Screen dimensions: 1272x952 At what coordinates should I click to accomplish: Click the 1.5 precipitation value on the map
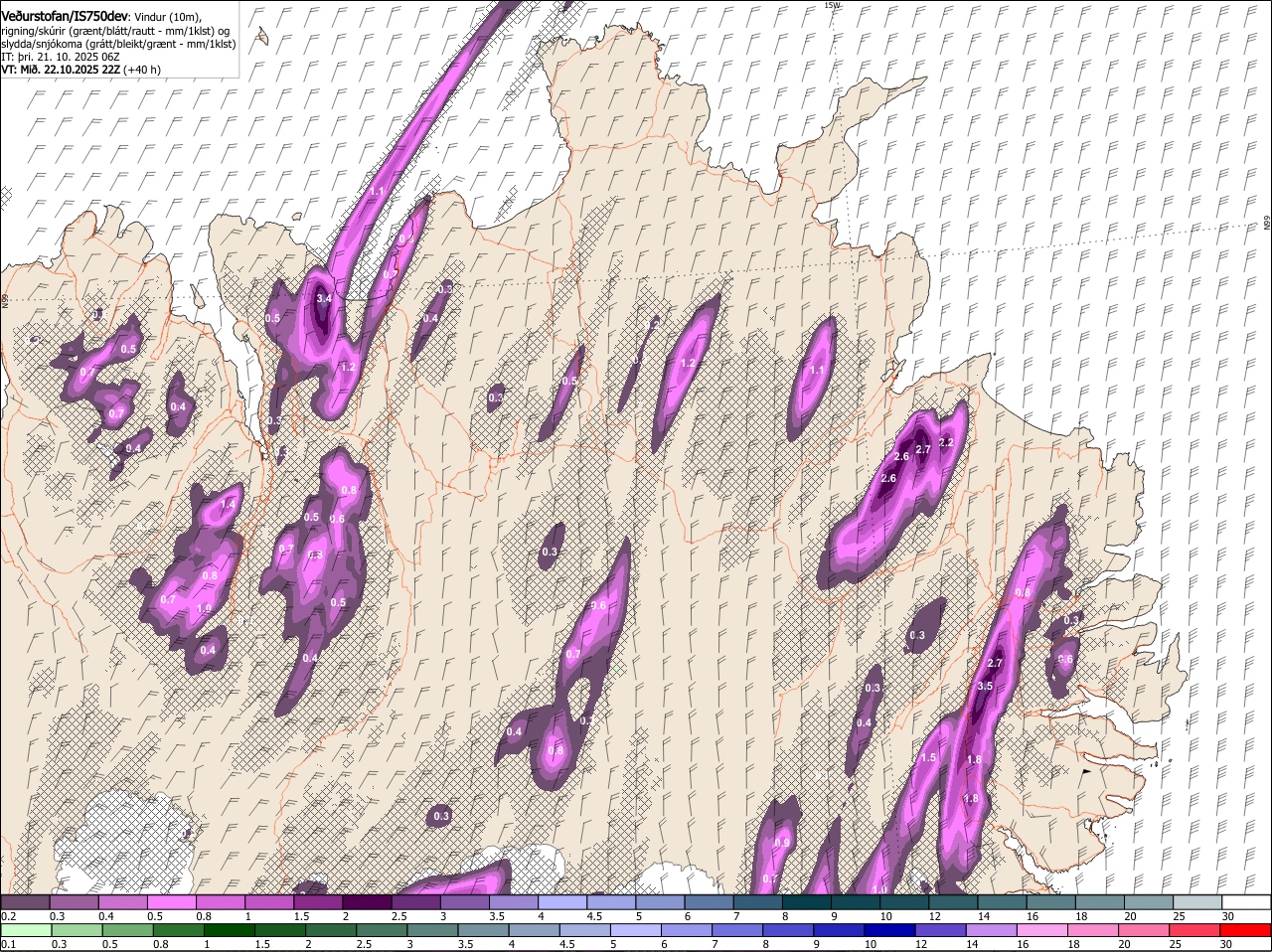coord(929,758)
